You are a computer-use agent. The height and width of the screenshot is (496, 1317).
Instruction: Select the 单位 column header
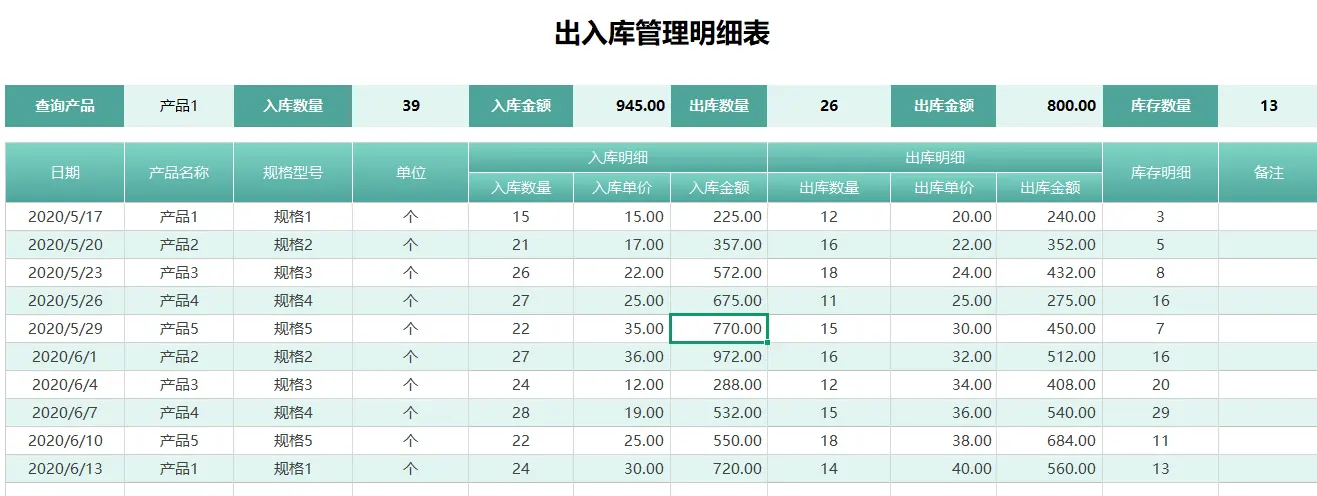[x=411, y=172]
